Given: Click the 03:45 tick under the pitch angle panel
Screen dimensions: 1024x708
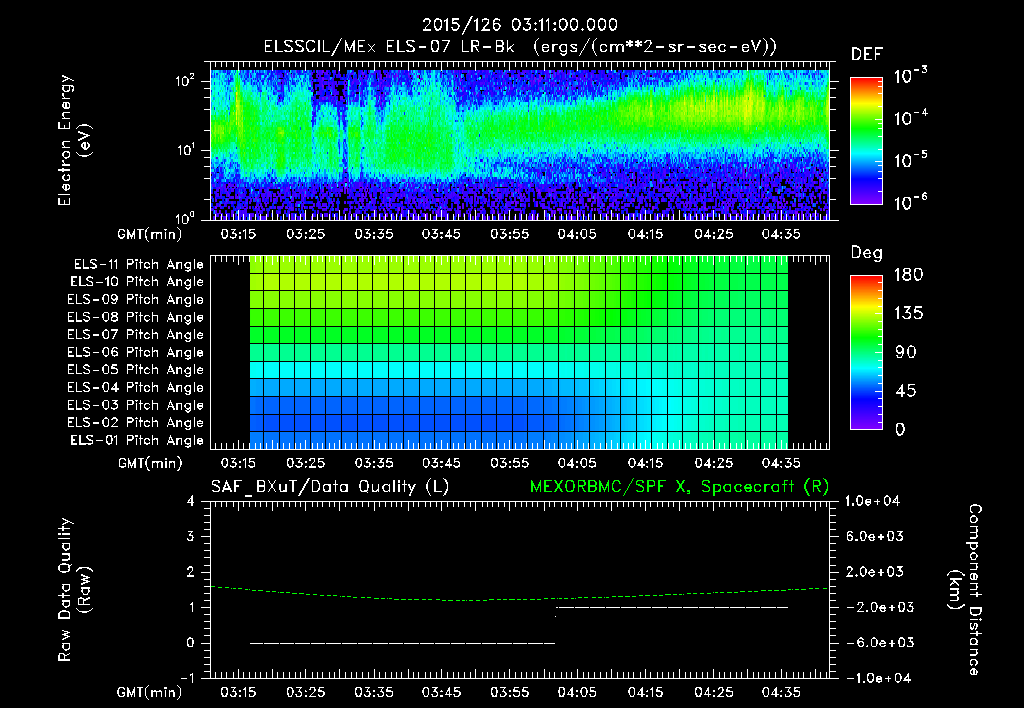Looking at the screenshot, I should coord(441,463).
